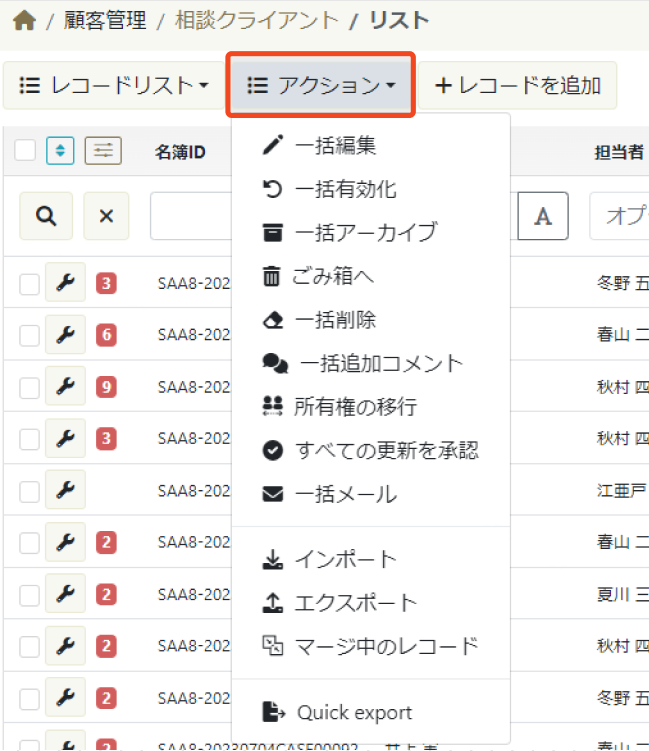Click wrench icon on row with badge 9

tap(65, 386)
